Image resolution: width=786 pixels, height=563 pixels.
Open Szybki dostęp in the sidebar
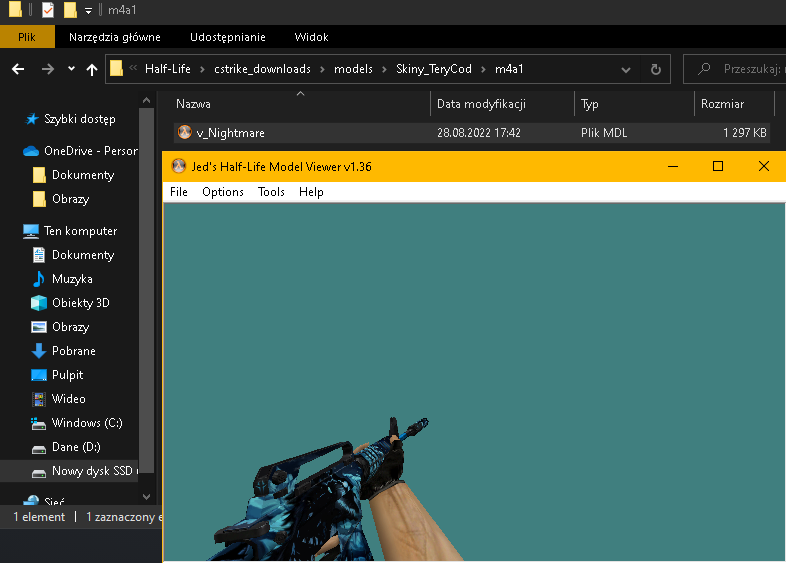coord(80,119)
